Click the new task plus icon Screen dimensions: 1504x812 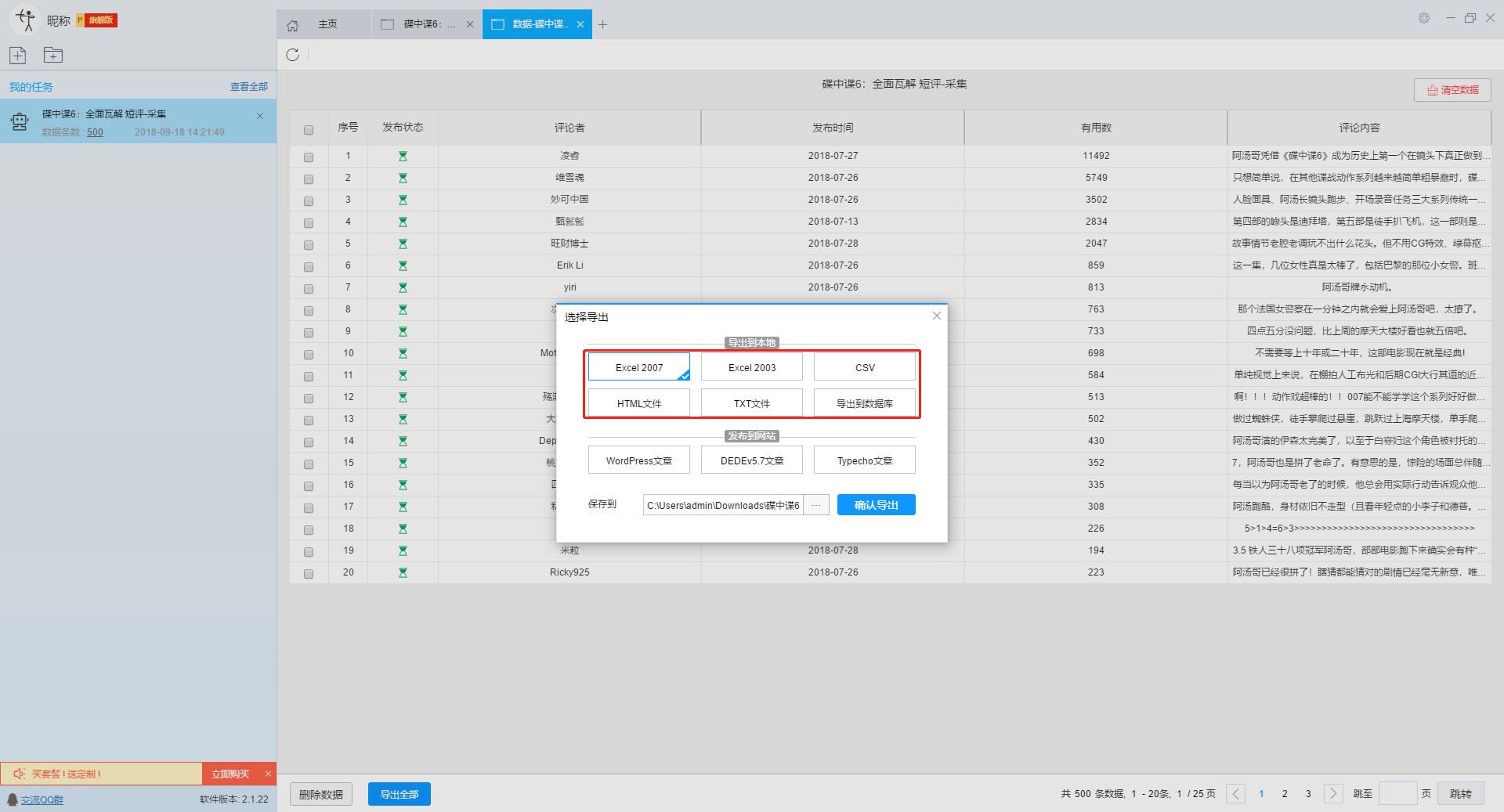click(x=18, y=55)
